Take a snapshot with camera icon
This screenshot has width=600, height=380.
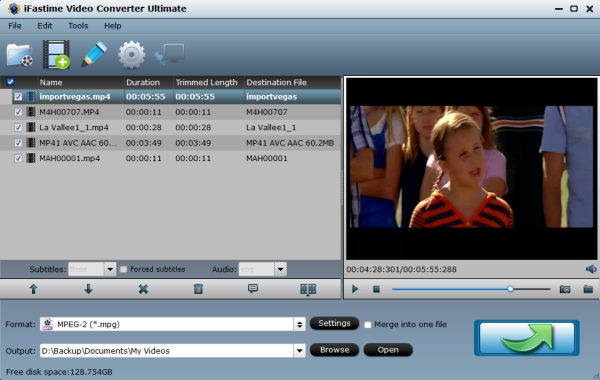pyautogui.click(x=565, y=289)
